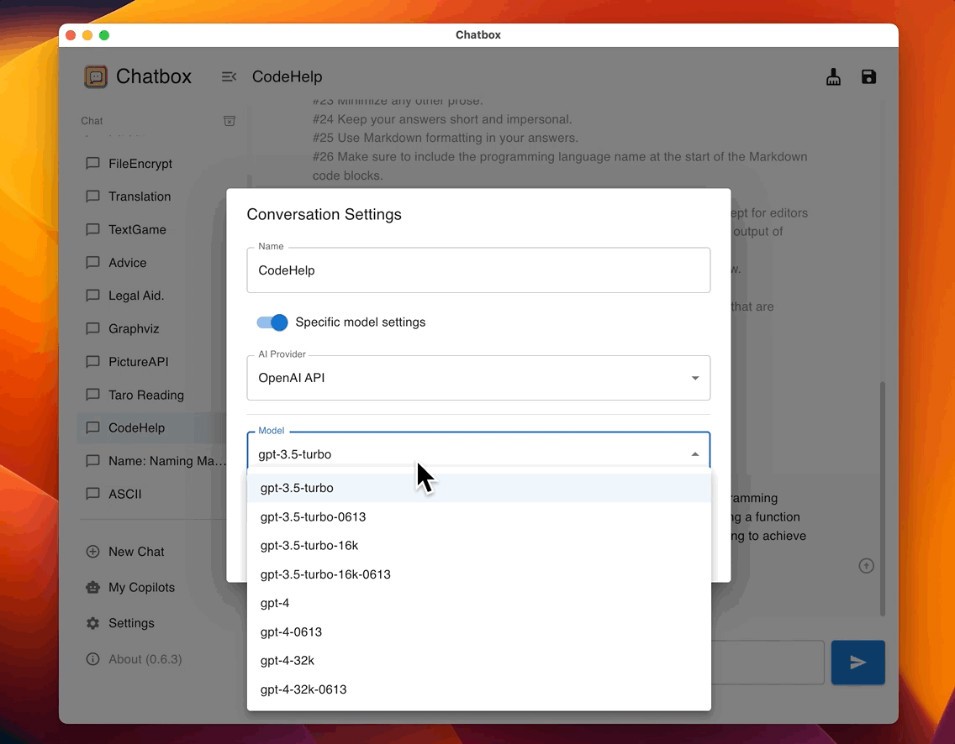The width and height of the screenshot is (955, 744).
Task: Choose gpt-4-0613 model option
Action: (479, 632)
